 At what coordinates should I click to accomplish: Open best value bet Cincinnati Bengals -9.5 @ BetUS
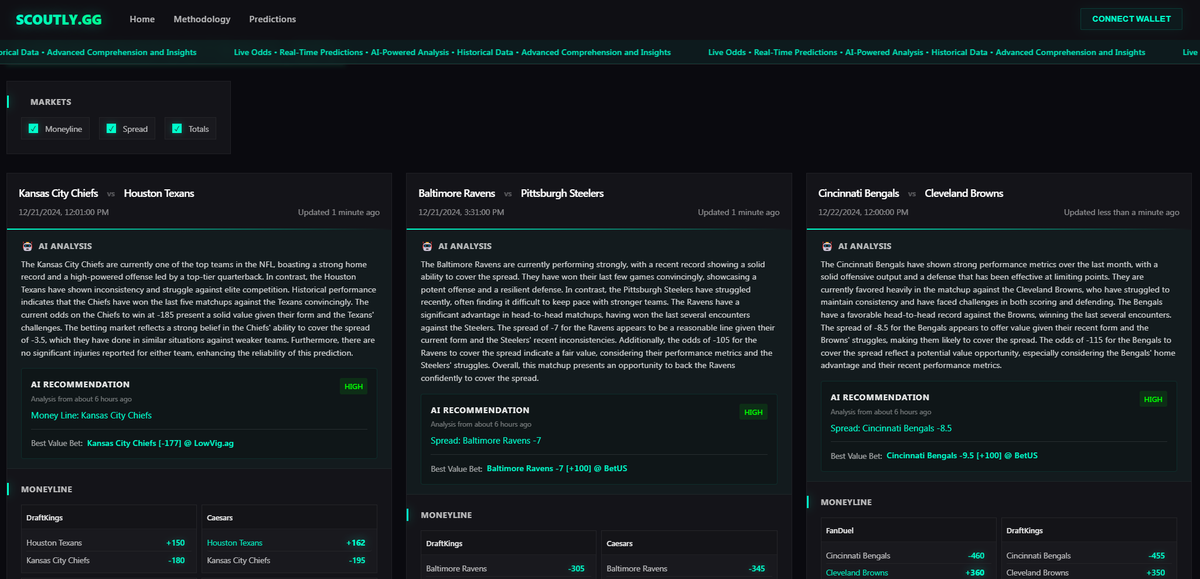[962, 456]
